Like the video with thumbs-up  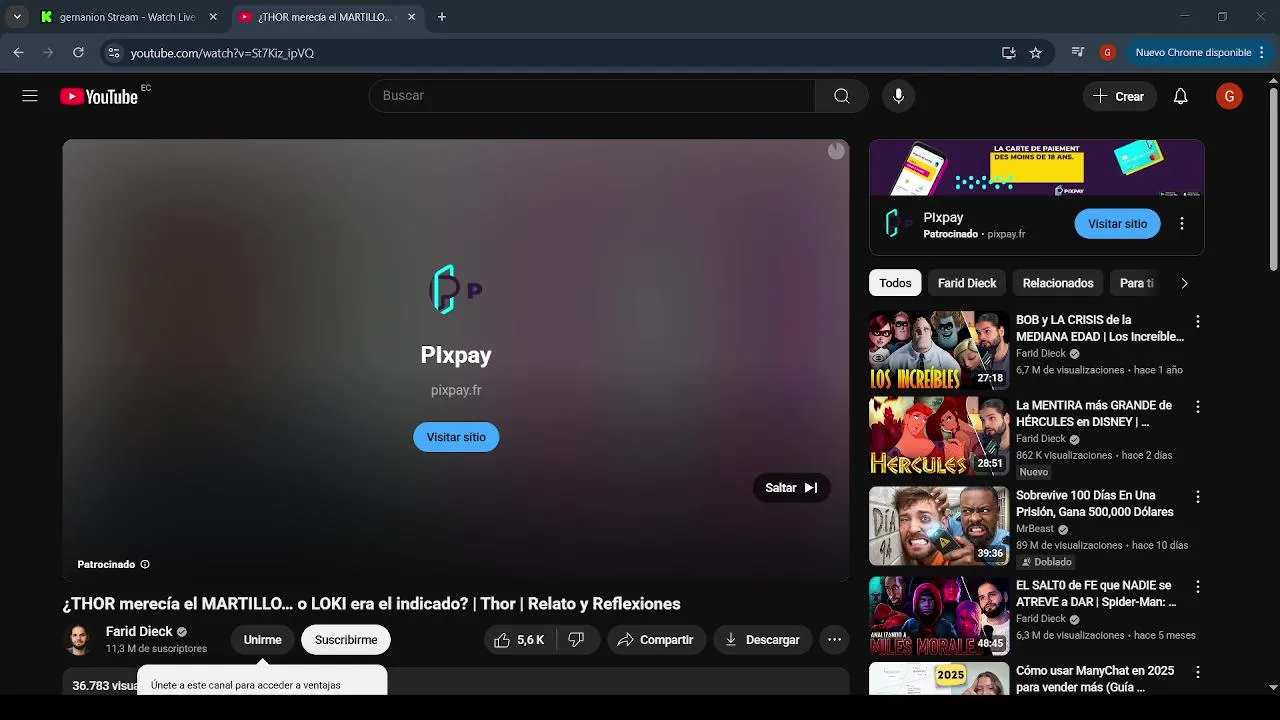click(519, 640)
